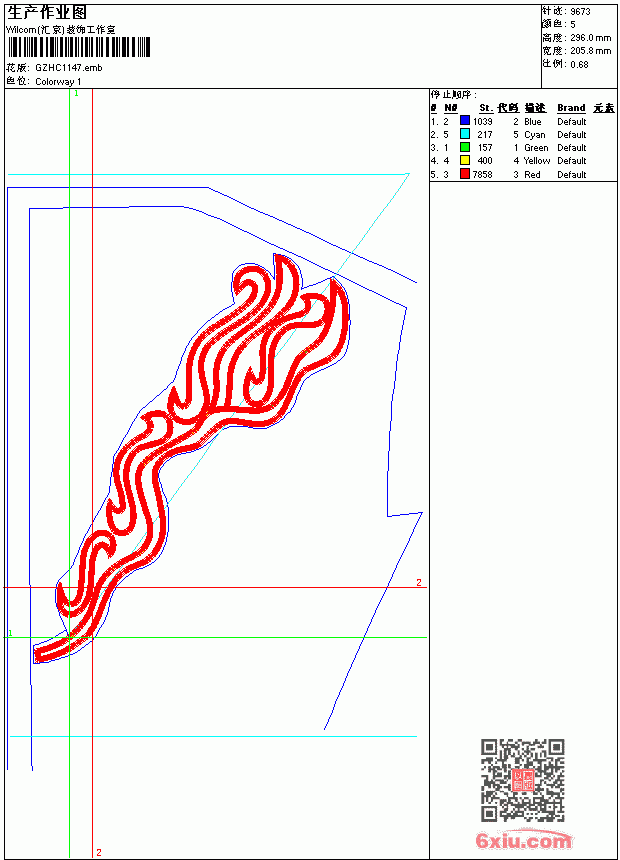The width and height of the screenshot is (620, 860).
Task: Click the red number 2 marker at right
Action: tap(419, 582)
